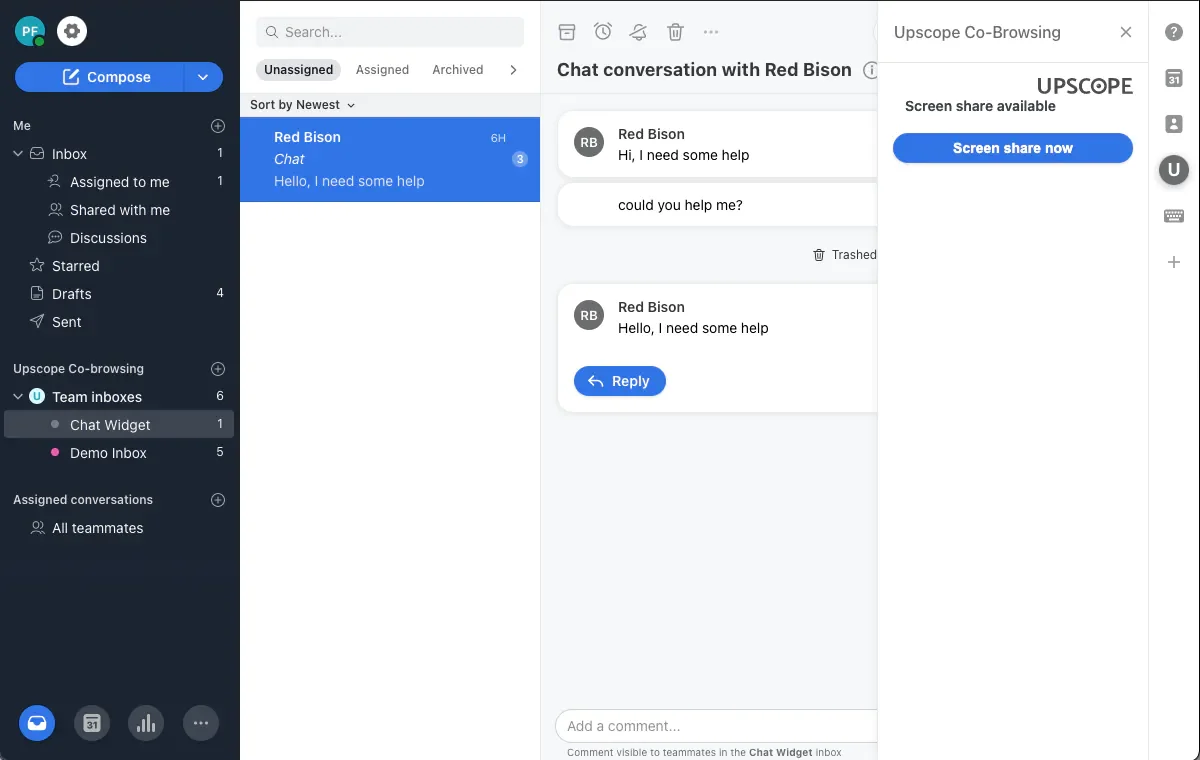Add item next to Me section
The width and height of the screenshot is (1200, 760).
(x=218, y=126)
